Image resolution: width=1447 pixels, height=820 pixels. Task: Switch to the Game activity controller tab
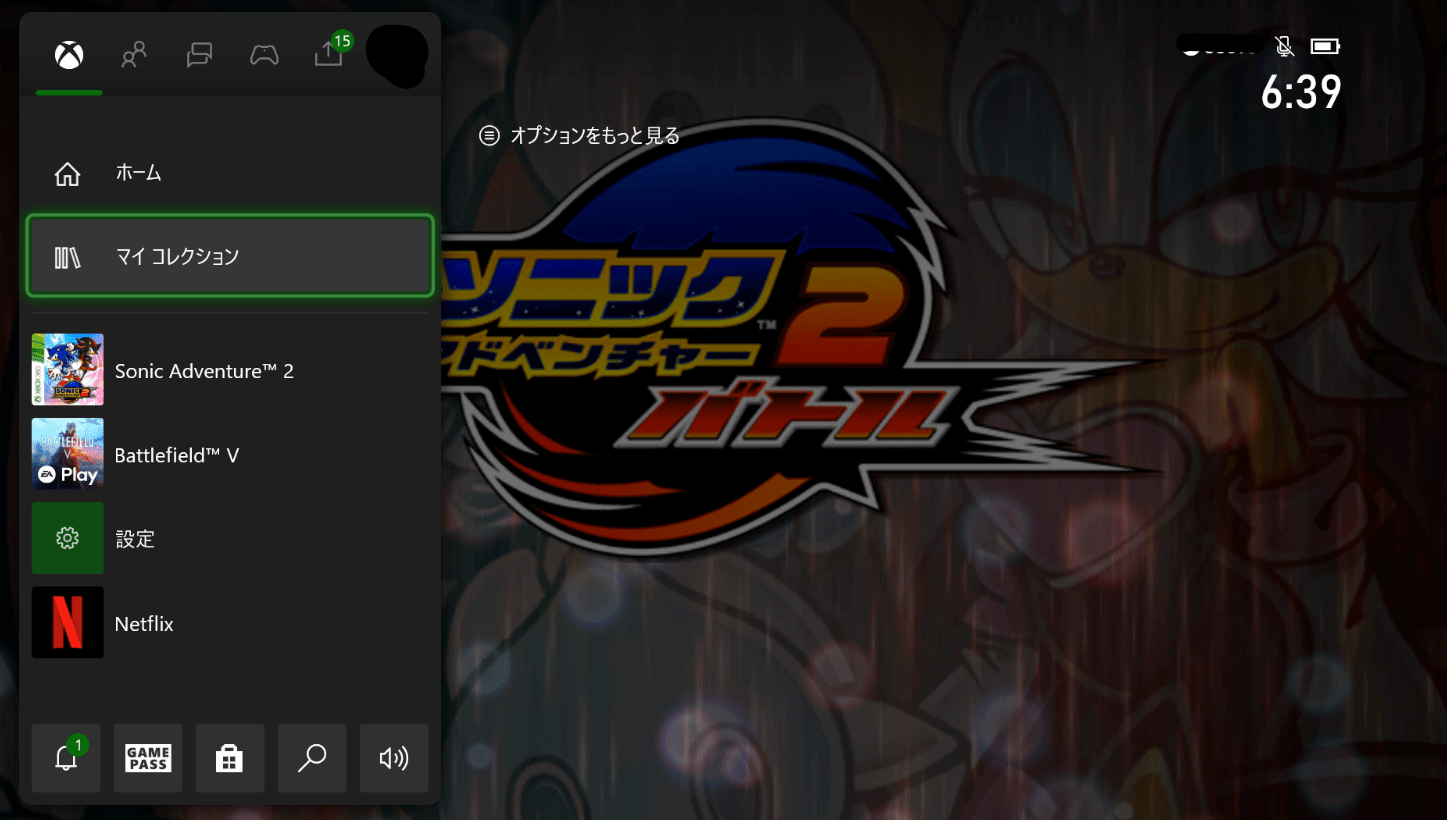264,55
